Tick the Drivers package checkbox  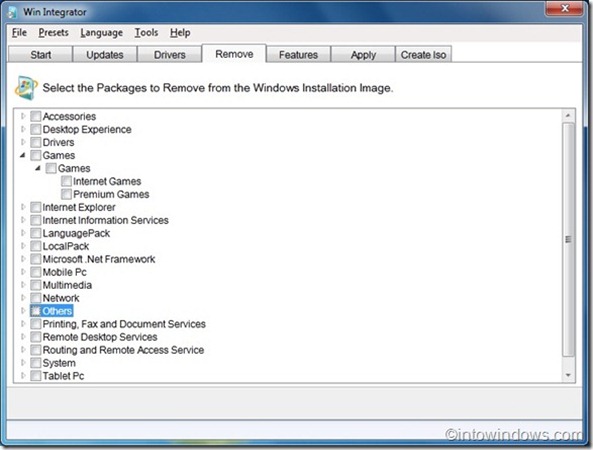(36, 142)
